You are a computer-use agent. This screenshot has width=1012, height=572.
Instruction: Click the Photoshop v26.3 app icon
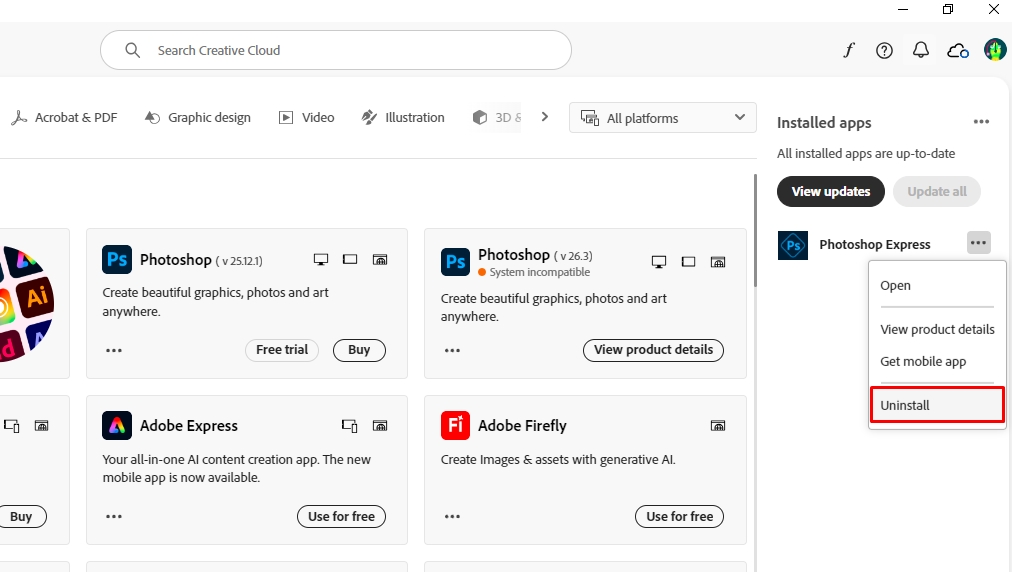[455, 261]
